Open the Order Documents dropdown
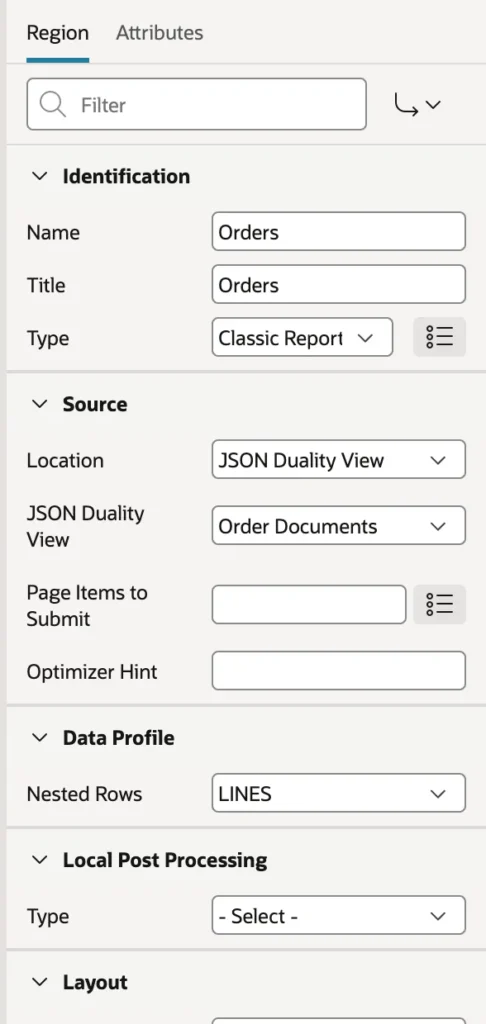This screenshot has height=1024, width=486. coord(338,526)
